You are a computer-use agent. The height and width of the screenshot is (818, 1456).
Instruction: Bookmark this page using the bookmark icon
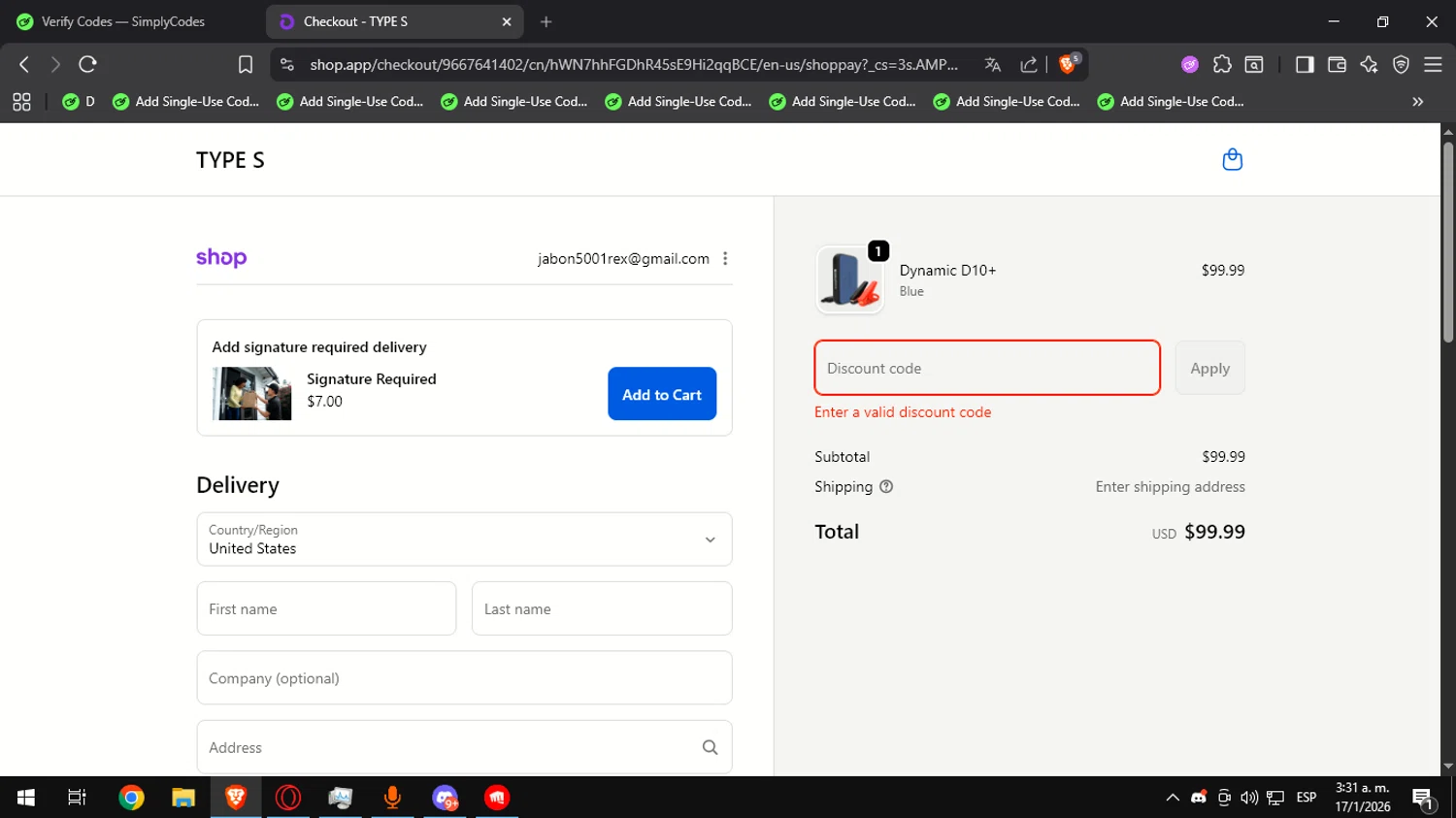246,64
